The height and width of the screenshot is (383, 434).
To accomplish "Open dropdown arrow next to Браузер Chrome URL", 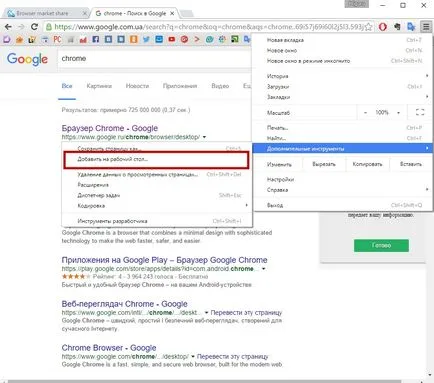I will (204, 137).
